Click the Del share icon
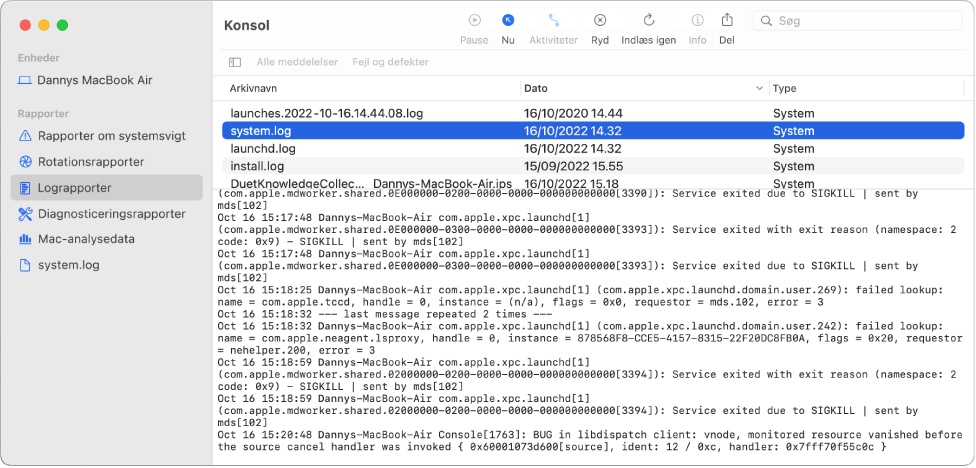This screenshot has width=976, height=468. 726,20
